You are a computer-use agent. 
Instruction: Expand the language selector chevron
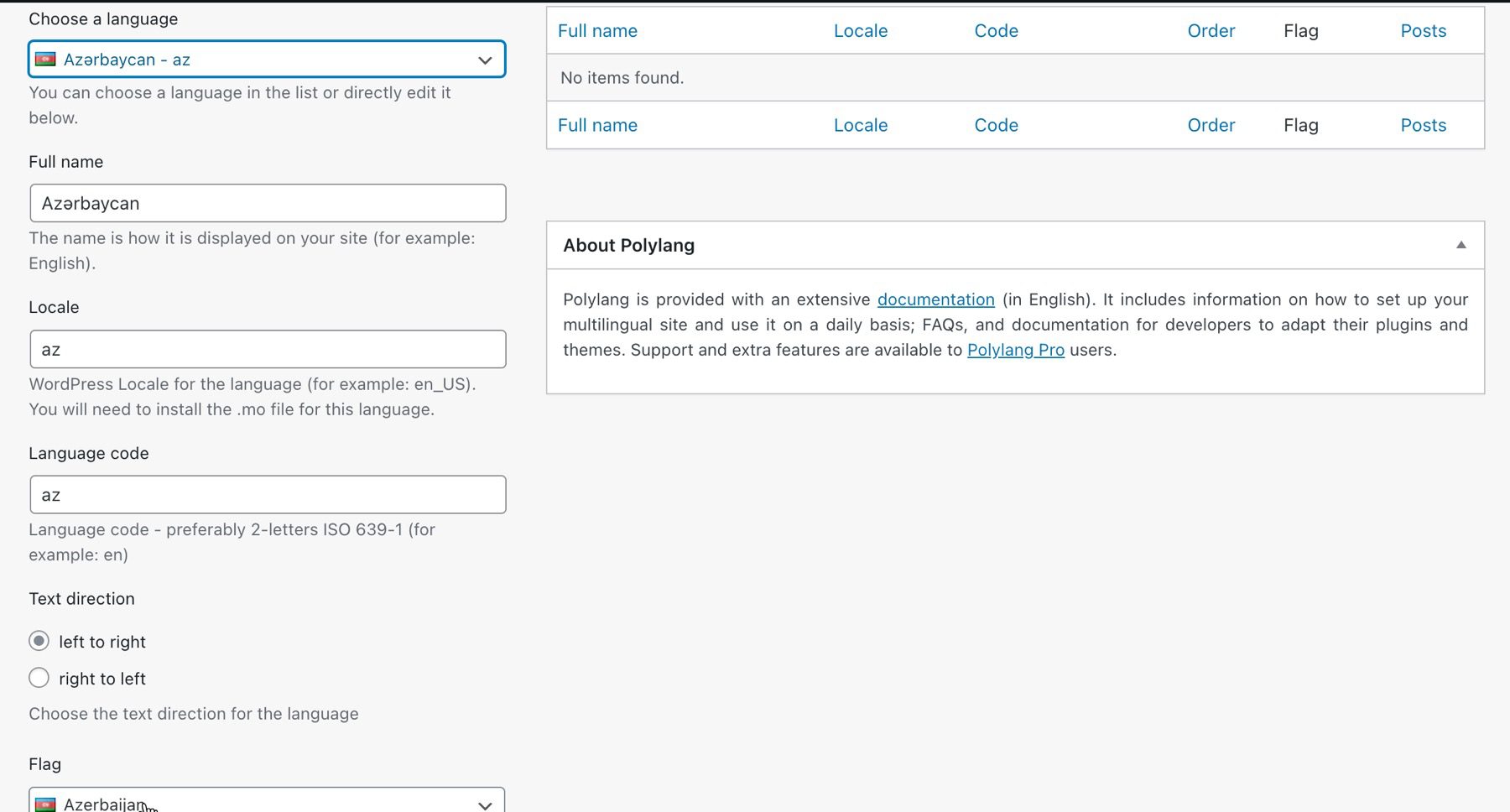[x=485, y=60]
